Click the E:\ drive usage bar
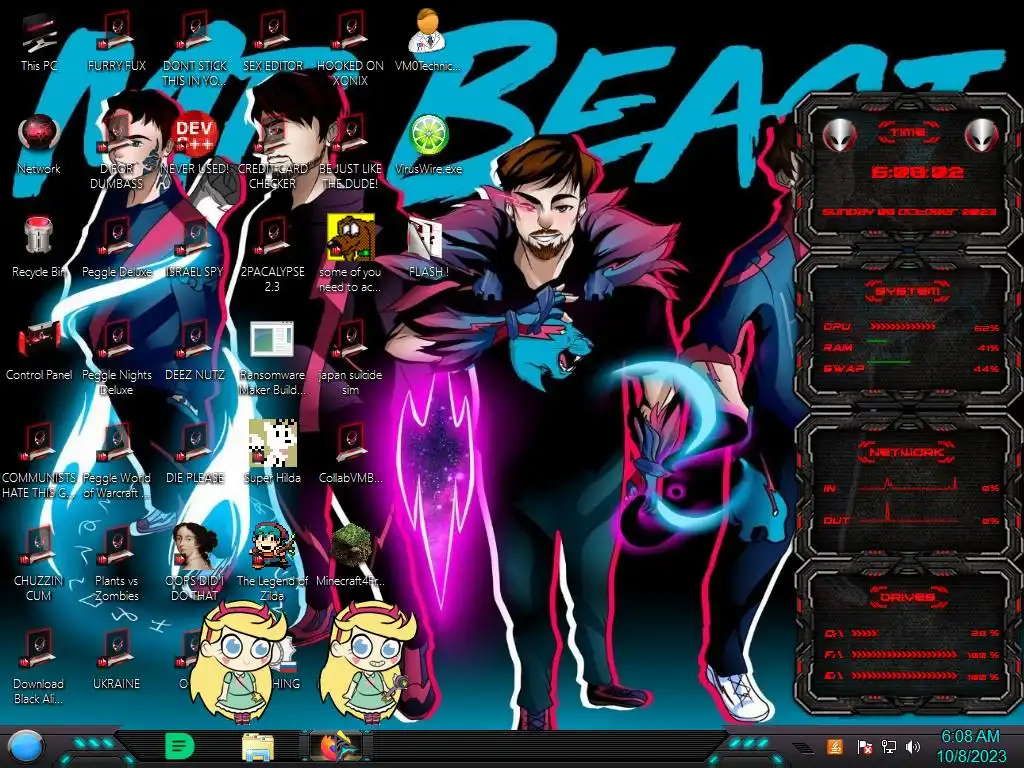The height and width of the screenshot is (768, 1024). [904, 676]
